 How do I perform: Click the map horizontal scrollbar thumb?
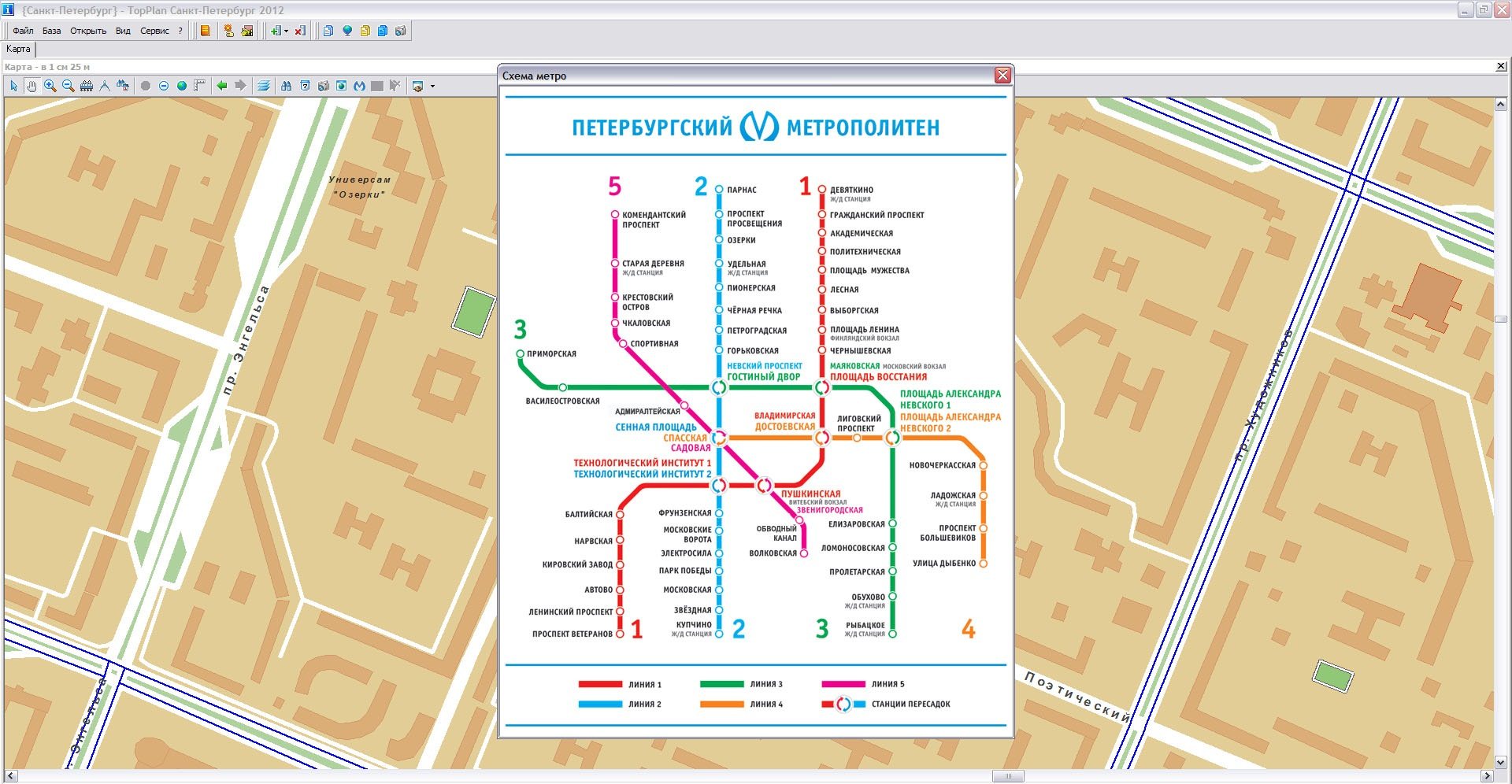click(x=1008, y=776)
